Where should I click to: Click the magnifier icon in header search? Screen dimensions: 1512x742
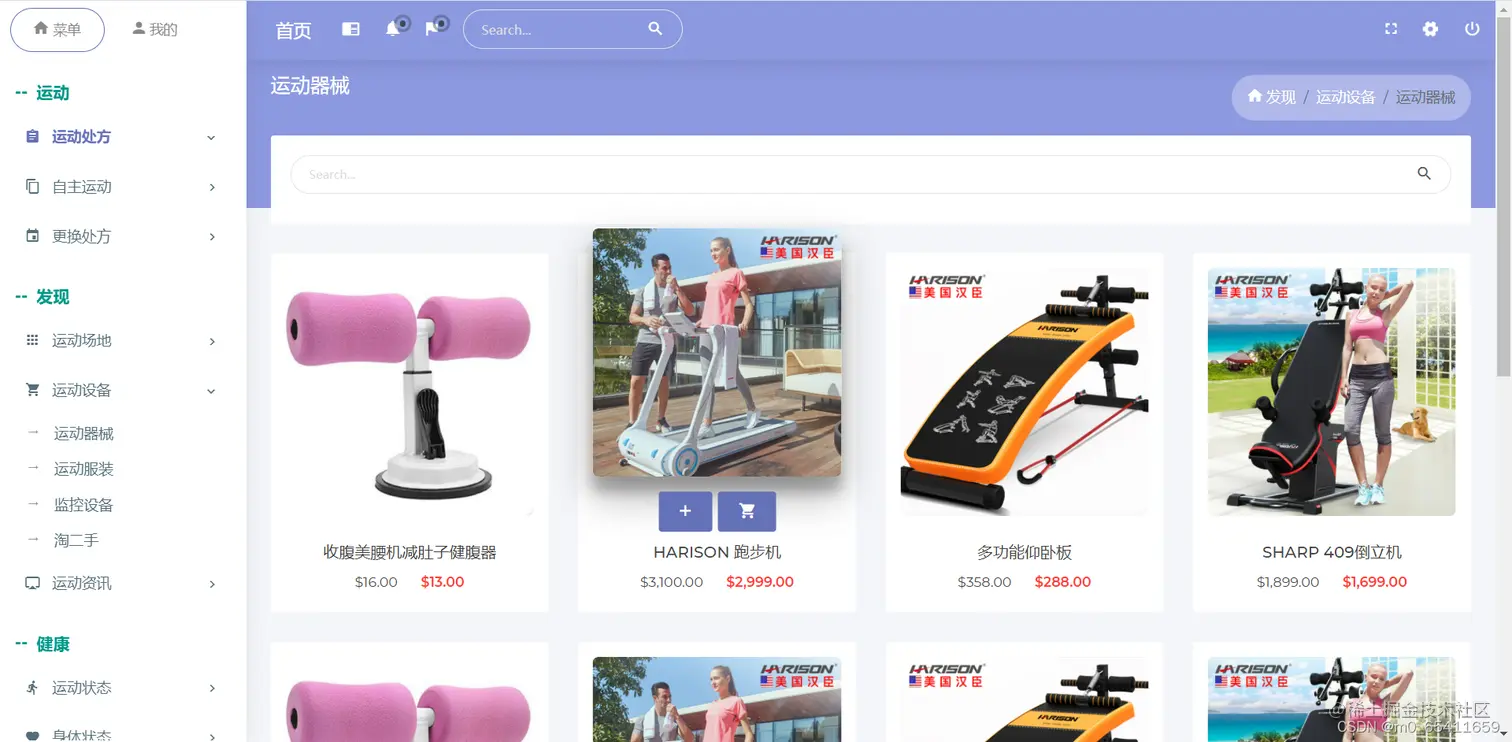655,29
